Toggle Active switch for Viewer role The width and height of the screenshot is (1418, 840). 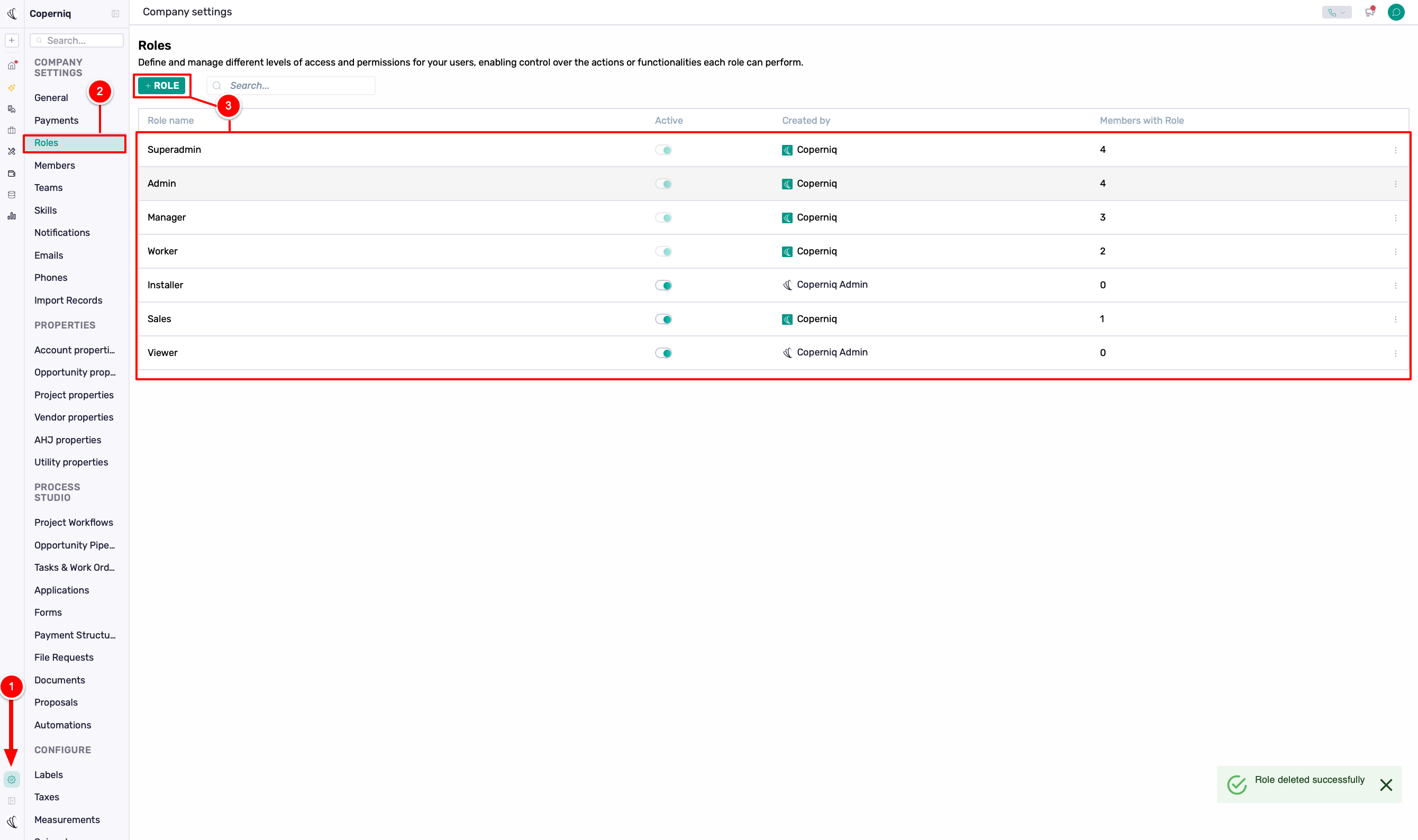click(x=663, y=353)
